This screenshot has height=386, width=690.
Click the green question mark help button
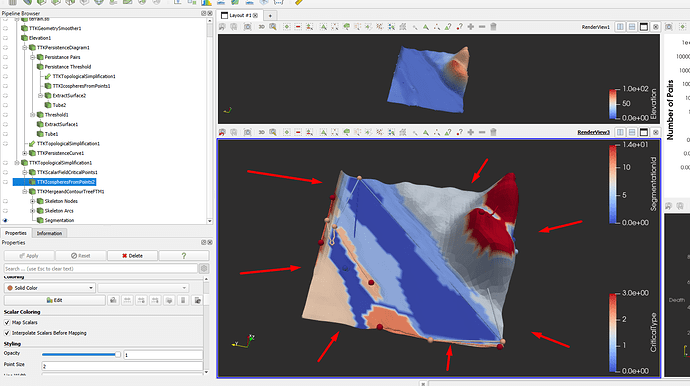click(x=184, y=256)
